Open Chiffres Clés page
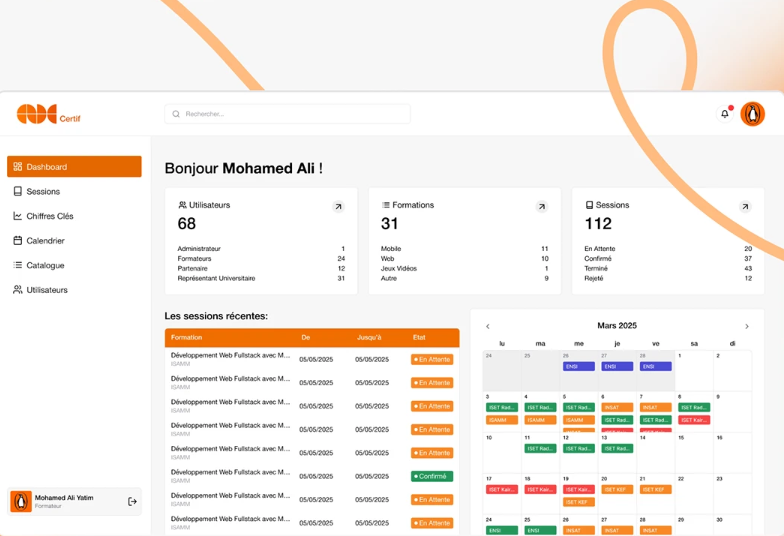784x536 pixels. click(74, 216)
